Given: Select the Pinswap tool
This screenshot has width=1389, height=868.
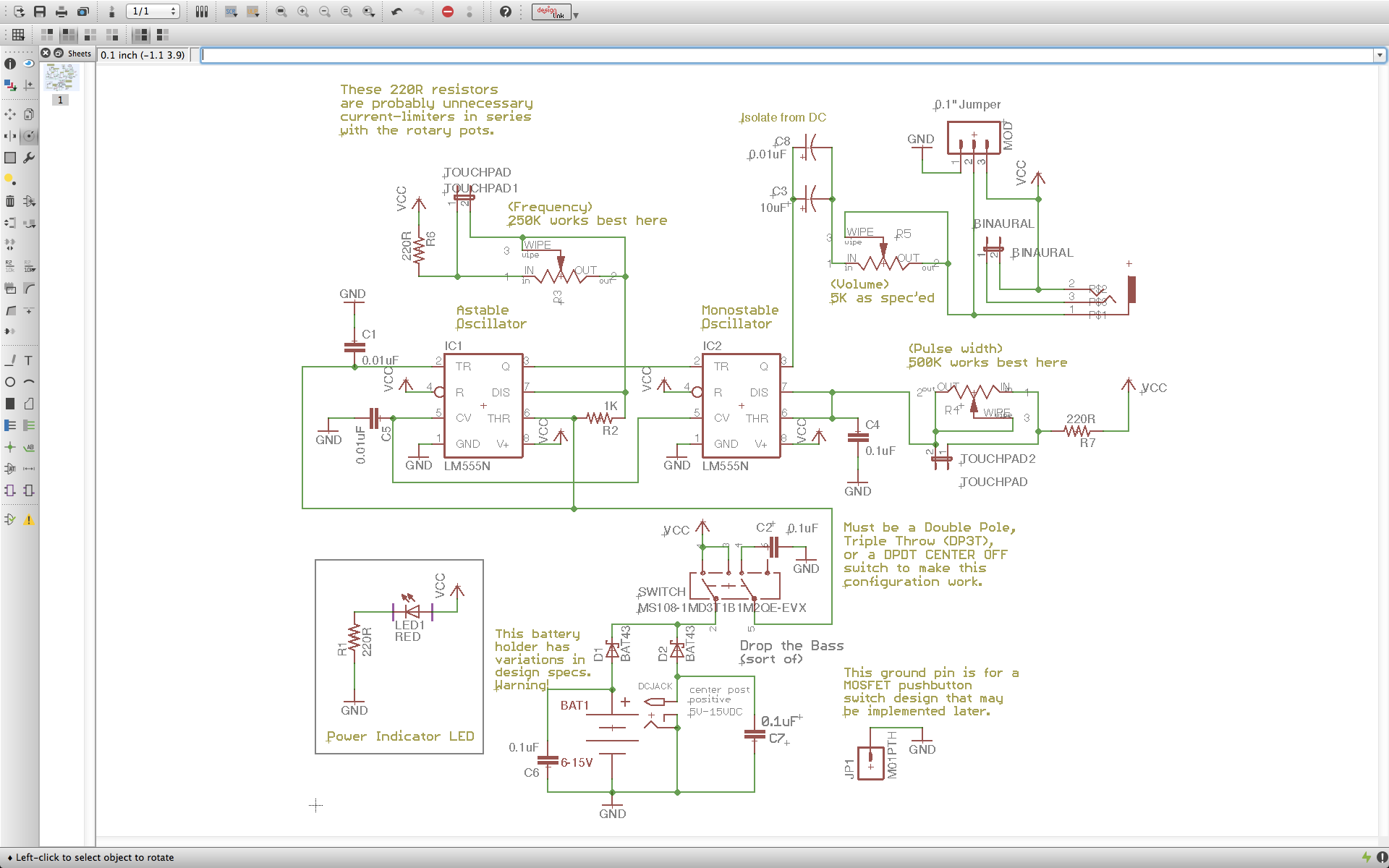Looking at the screenshot, I should [10, 223].
